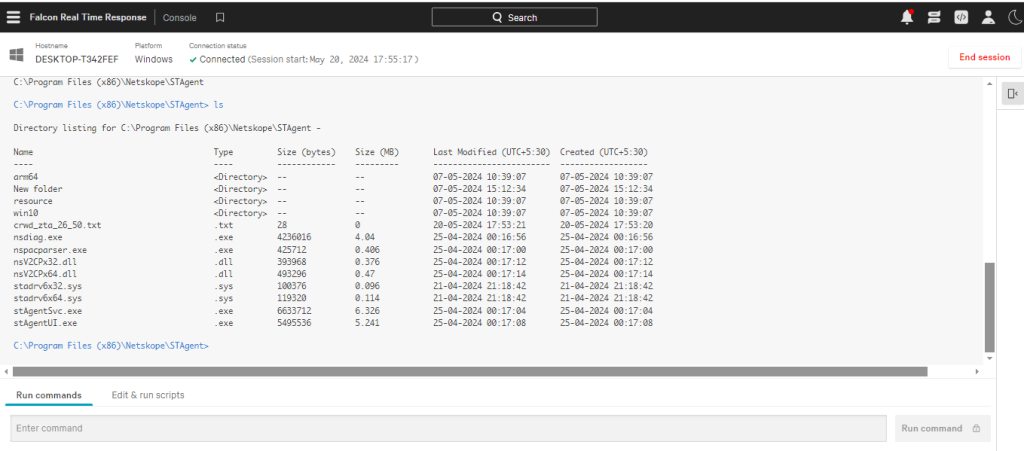Click the Last Modified (UTC+5:30) header
The height and width of the screenshot is (451, 1024).
click(490, 152)
